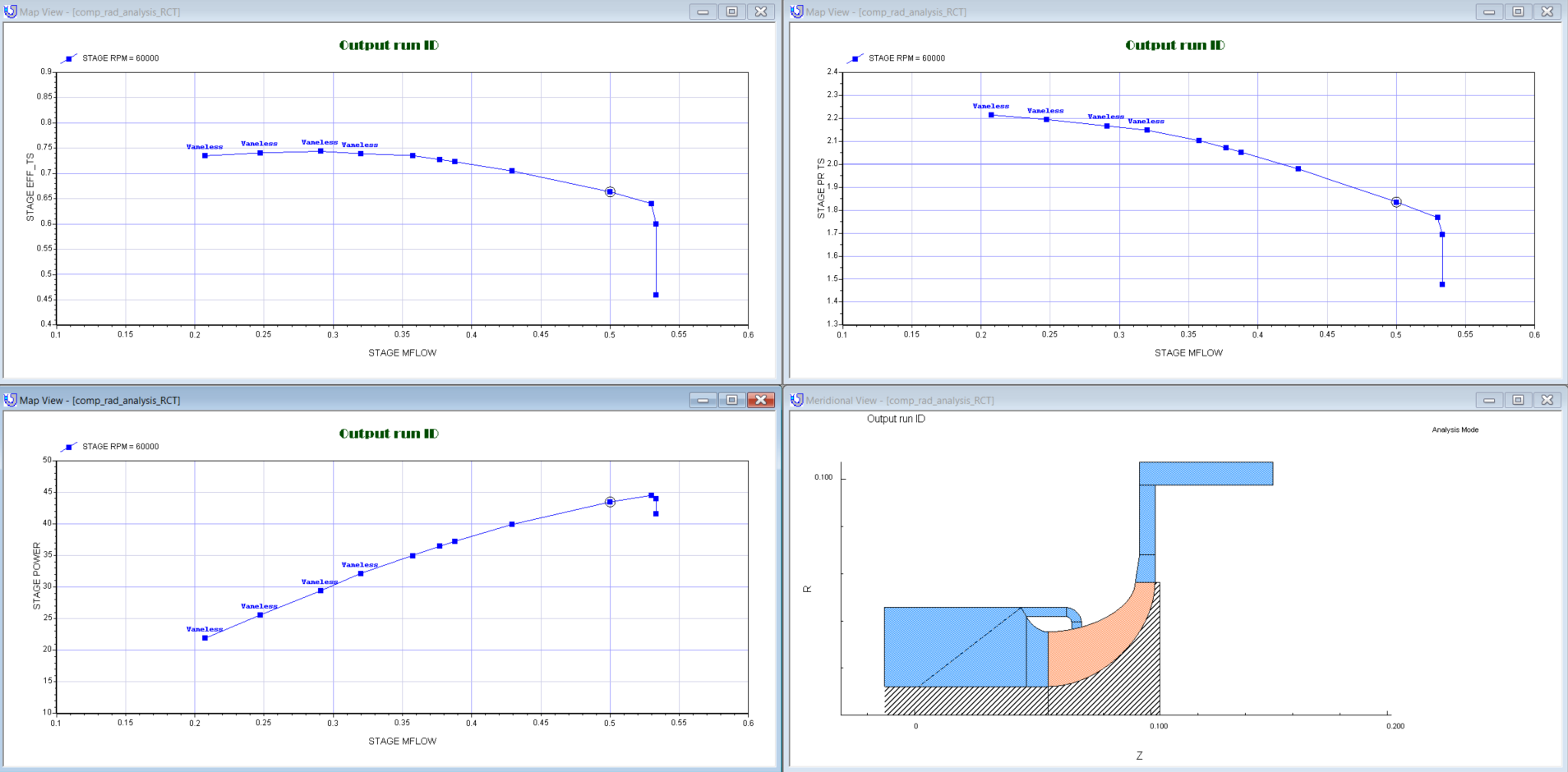Click the app icon in the STAGE EFF_TS Map View title bar
Viewport: 1568px width, 772px height.
[11, 11]
